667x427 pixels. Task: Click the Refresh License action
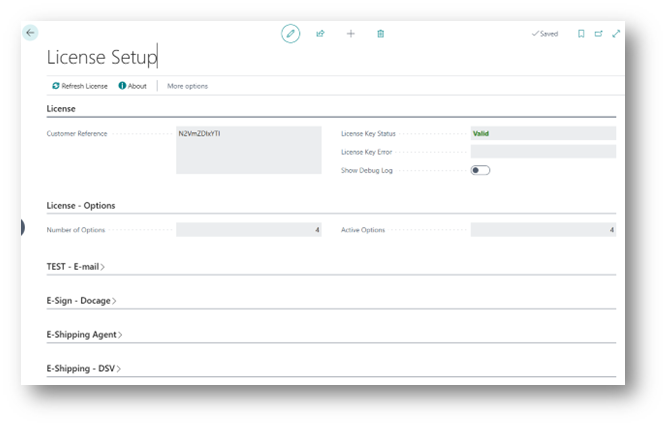tap(80, 86)
